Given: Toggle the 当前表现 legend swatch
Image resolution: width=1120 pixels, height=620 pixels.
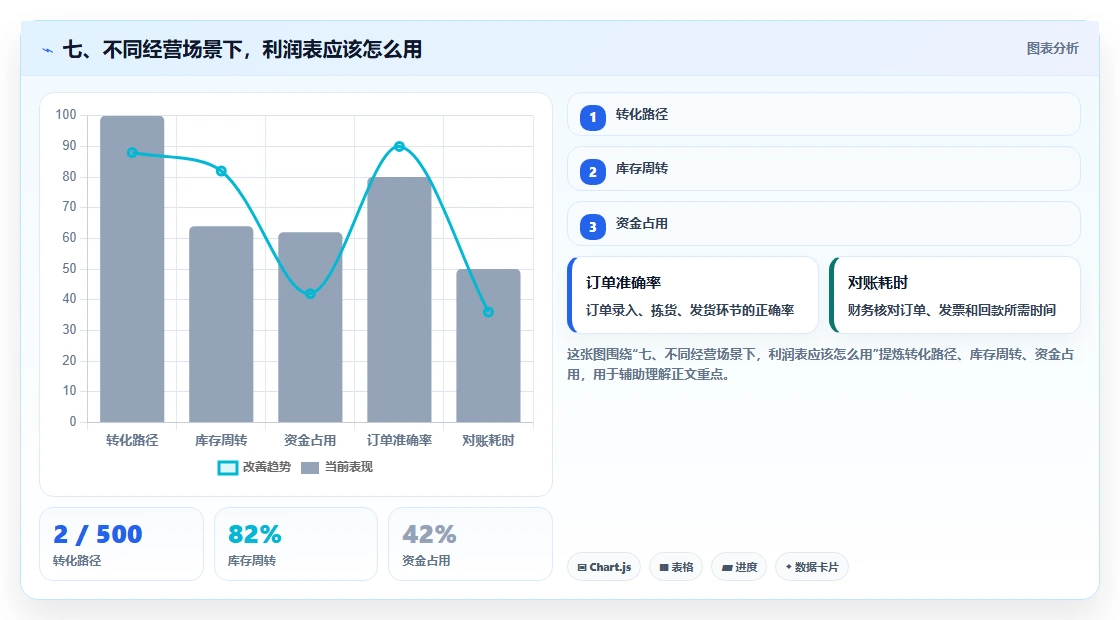Looking at the screenshot, I should [x=310, y=467].
